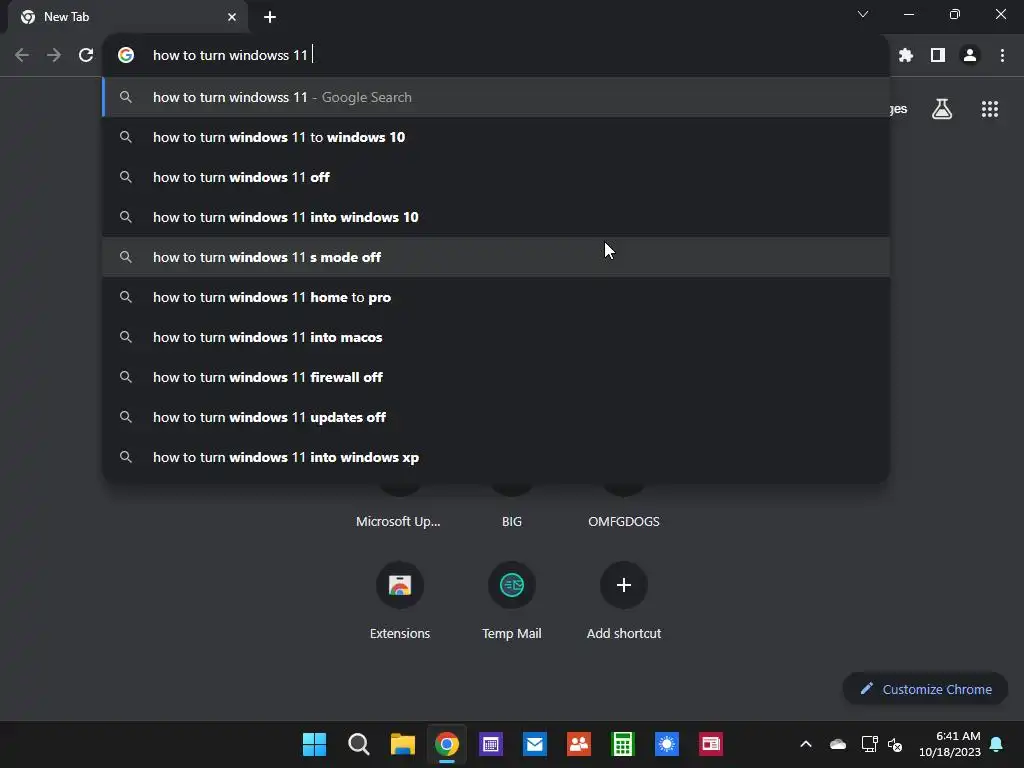This screenshot has height=768, width=1024.
Task: Reload the current page
Action: point(86,55)
